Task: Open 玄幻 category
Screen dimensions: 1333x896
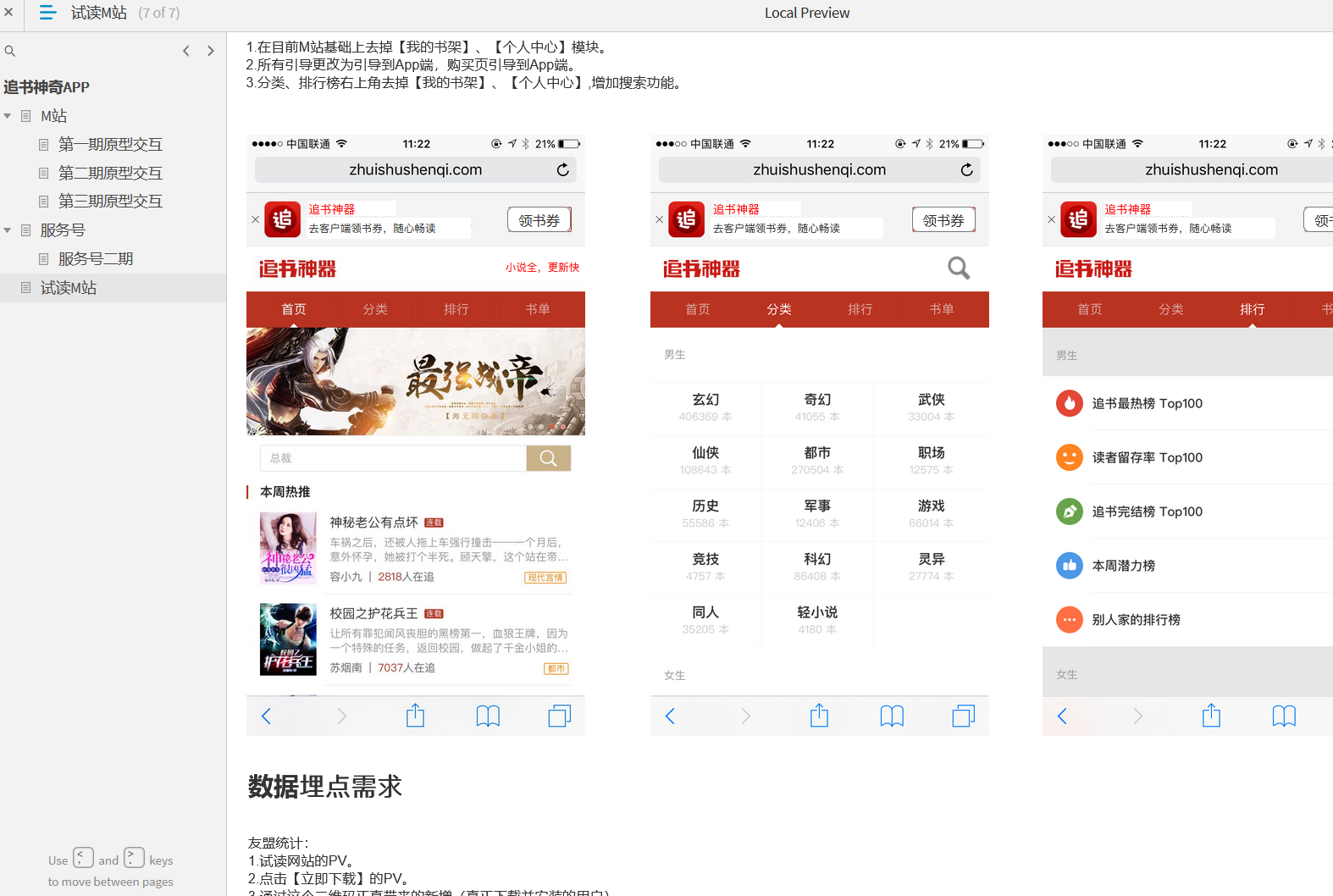Action: tap(705, 407)
